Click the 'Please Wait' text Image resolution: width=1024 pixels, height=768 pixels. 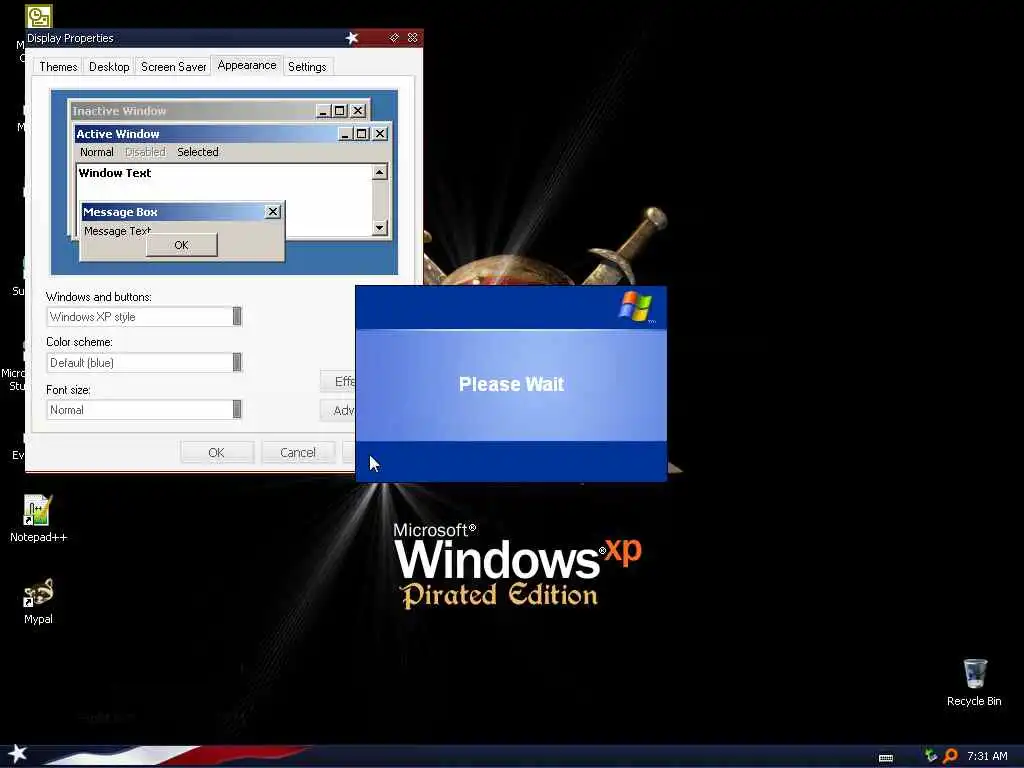point(511,384)
